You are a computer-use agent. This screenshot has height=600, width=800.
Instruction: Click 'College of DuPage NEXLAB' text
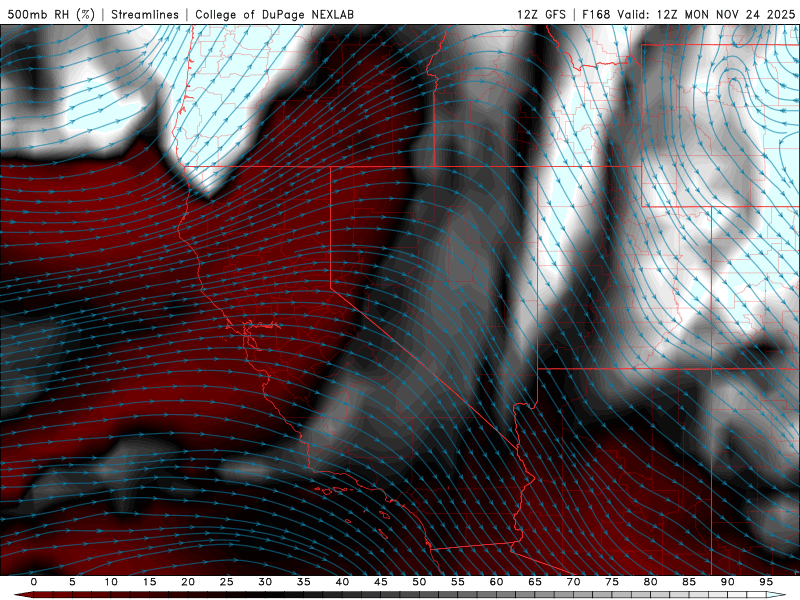(x=274, y=14)
